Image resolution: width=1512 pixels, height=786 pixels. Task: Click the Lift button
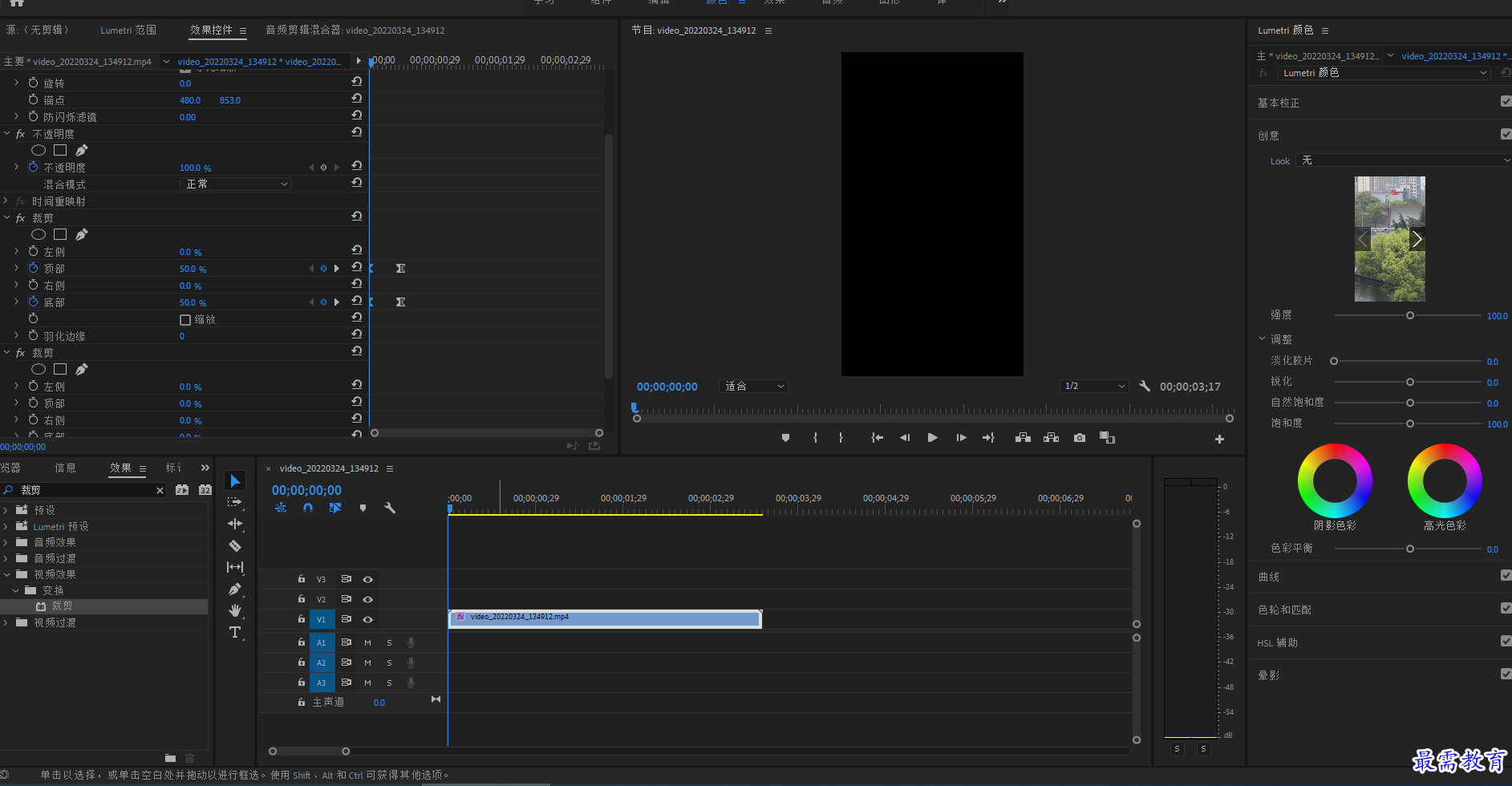(1023, 438)
